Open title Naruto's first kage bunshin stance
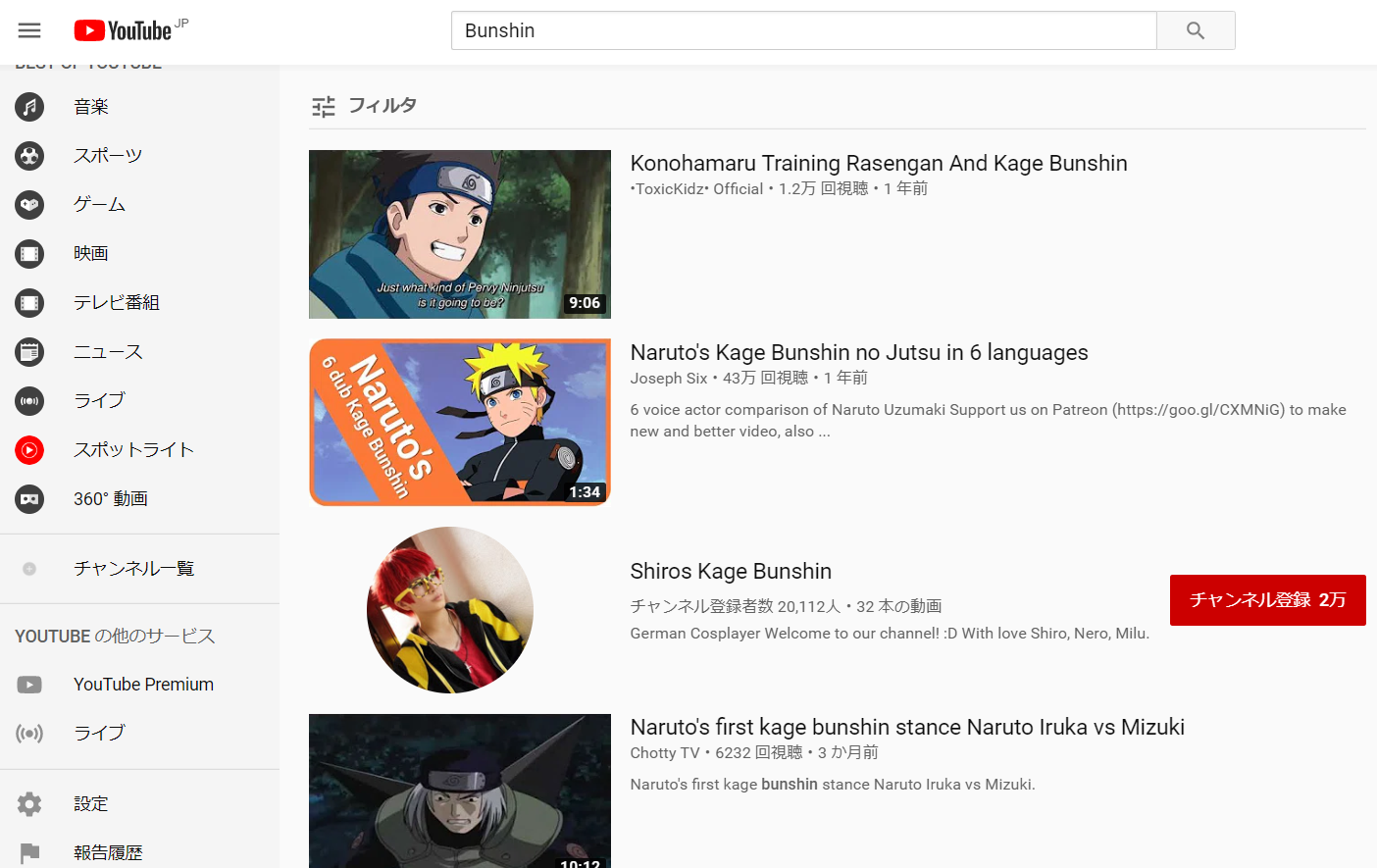This screenshot has width=1377, height=868. point(907,728)
